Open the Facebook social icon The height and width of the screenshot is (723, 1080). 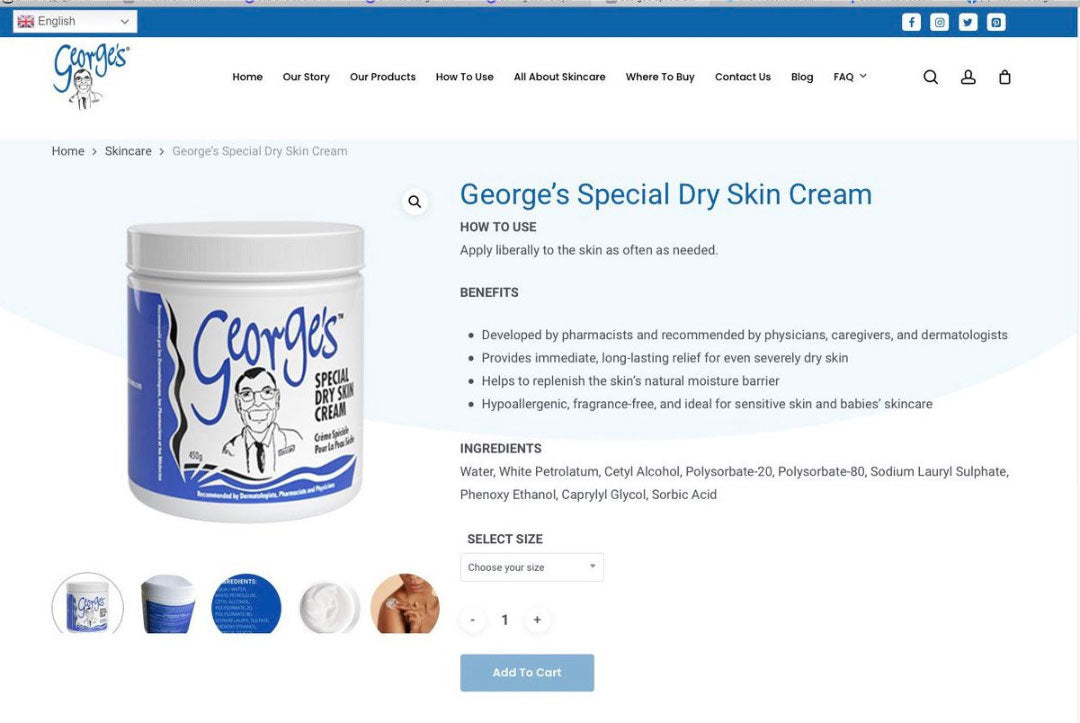[x=911, y=22]
